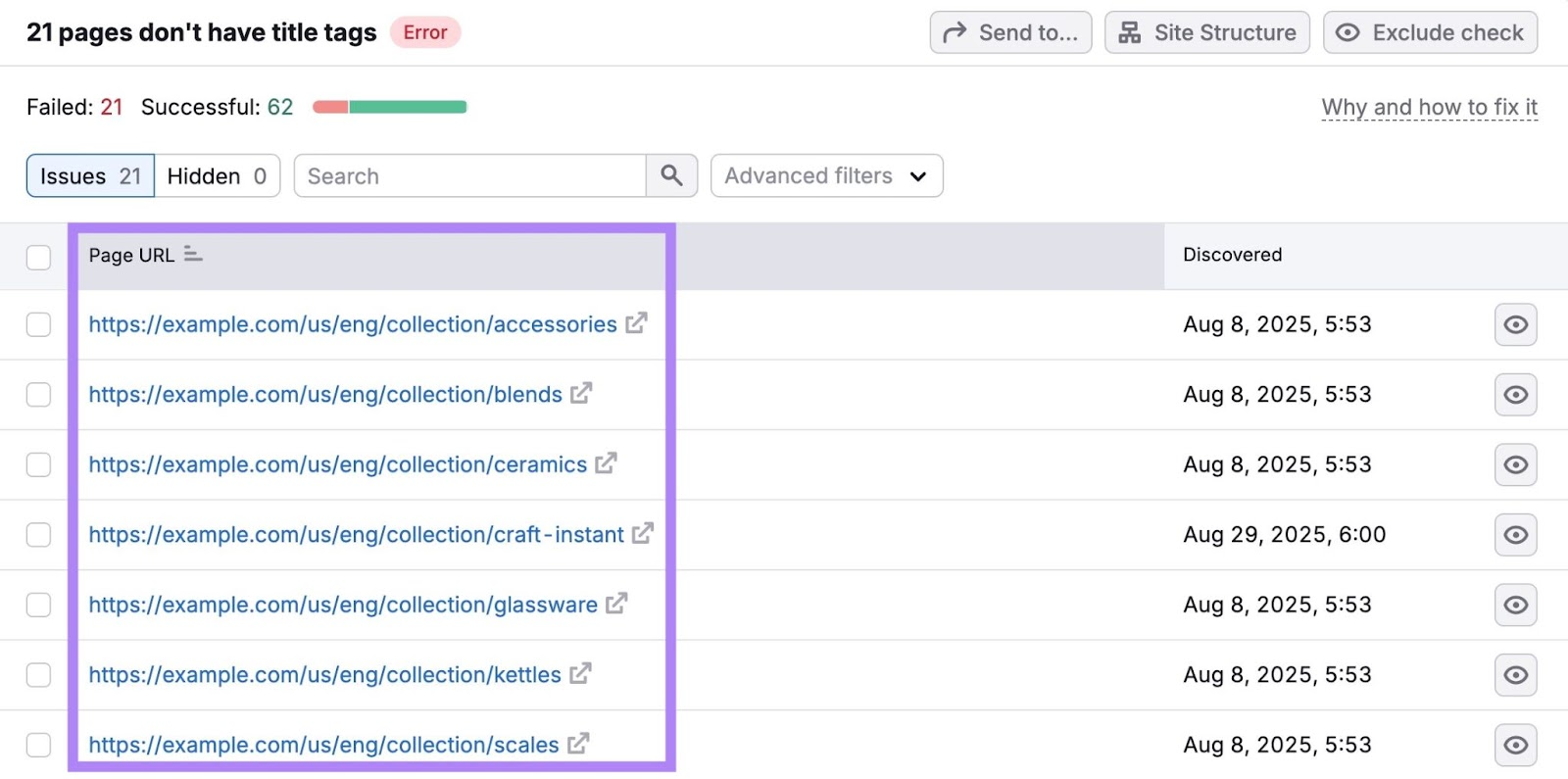The height and width of the screenshot is (779, 1568).
Task: Expand the Advanced filters dropdown
Action: (826, 175)
